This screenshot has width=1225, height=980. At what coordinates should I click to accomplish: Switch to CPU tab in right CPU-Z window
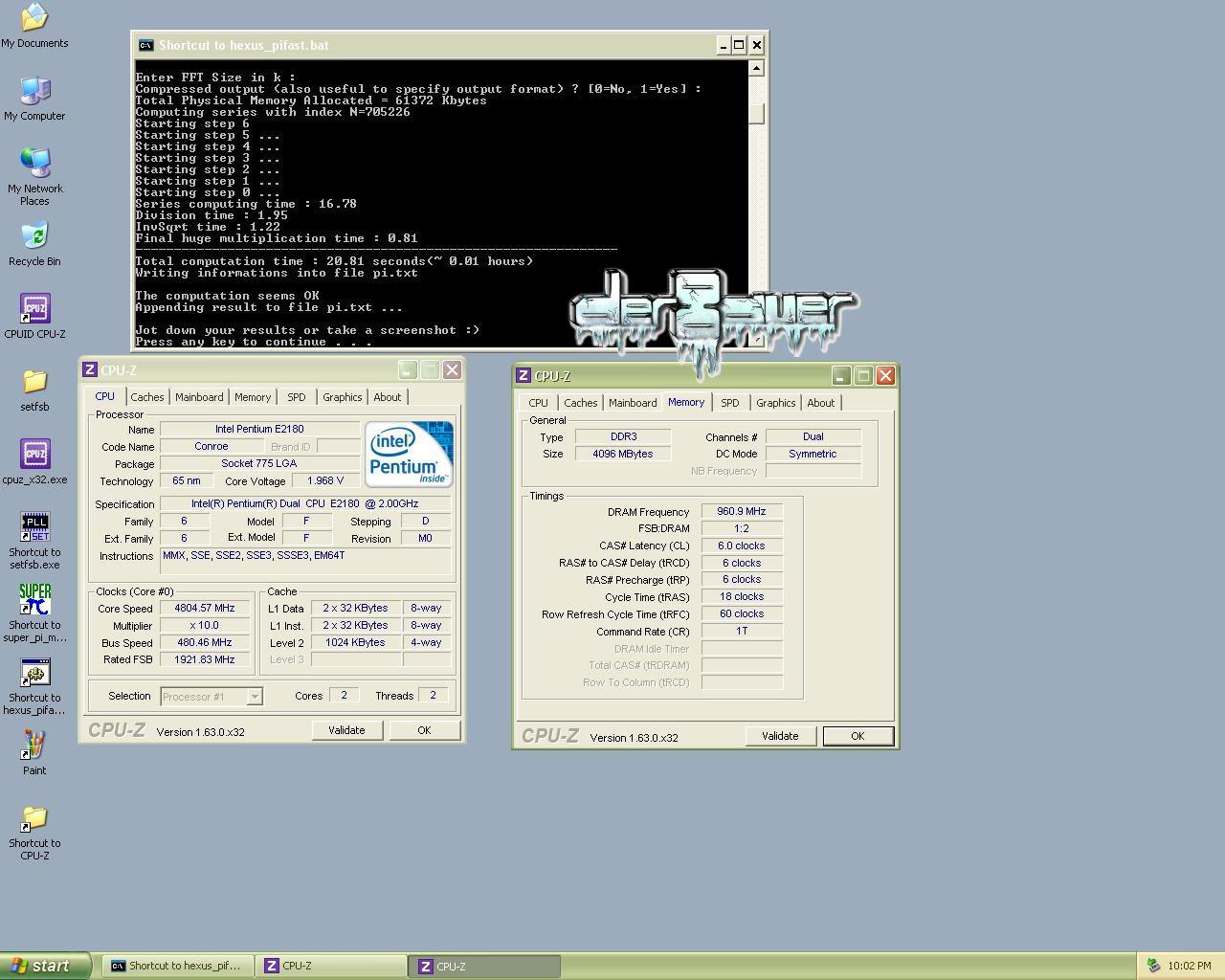tap(539, 403)
